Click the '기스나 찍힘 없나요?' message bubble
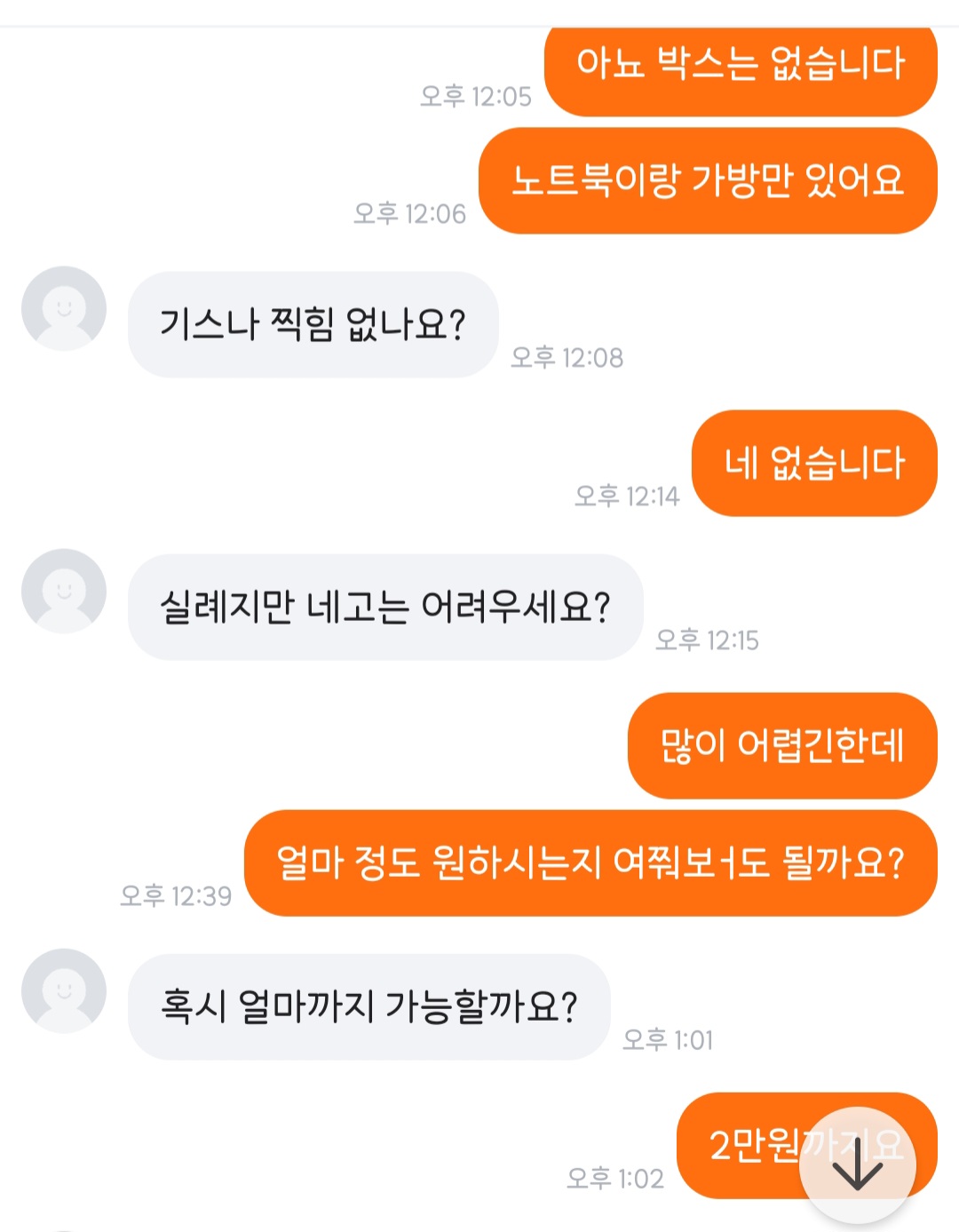The height and width of the screenshot is (1232, 959). [x=313, y=324]
